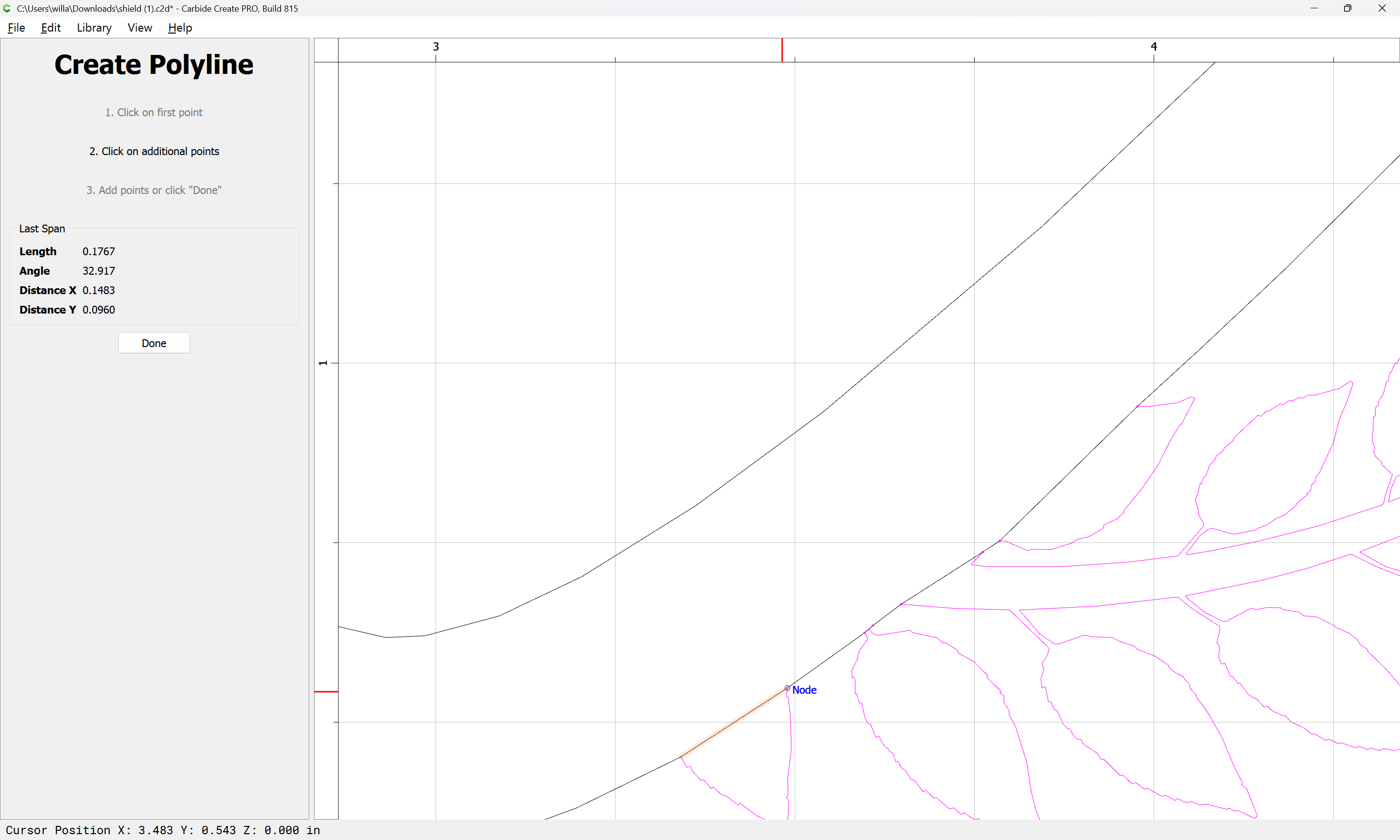The width and height of the screenshot is (1400, 840).
Task: Click the Carbide Create app icon
Action: click(7, 8)
